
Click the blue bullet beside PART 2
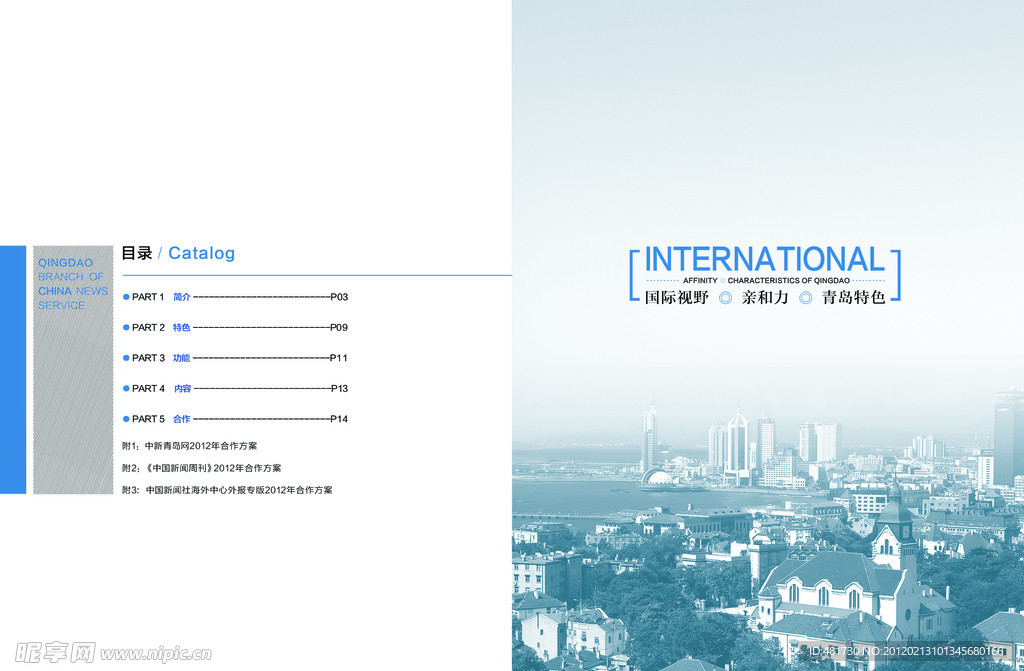tap(125, 327)
